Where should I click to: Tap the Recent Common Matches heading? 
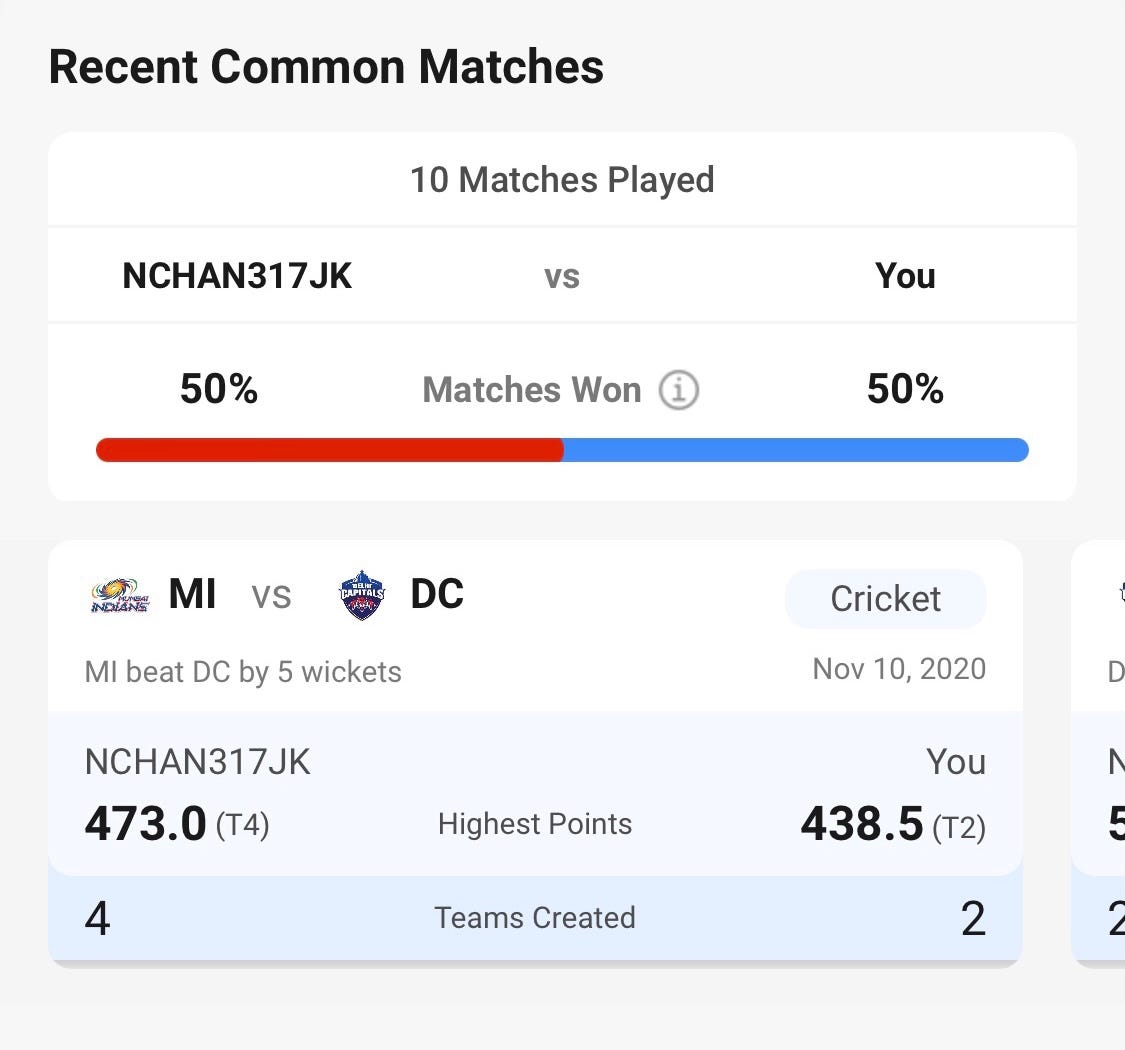coord(326,67)
